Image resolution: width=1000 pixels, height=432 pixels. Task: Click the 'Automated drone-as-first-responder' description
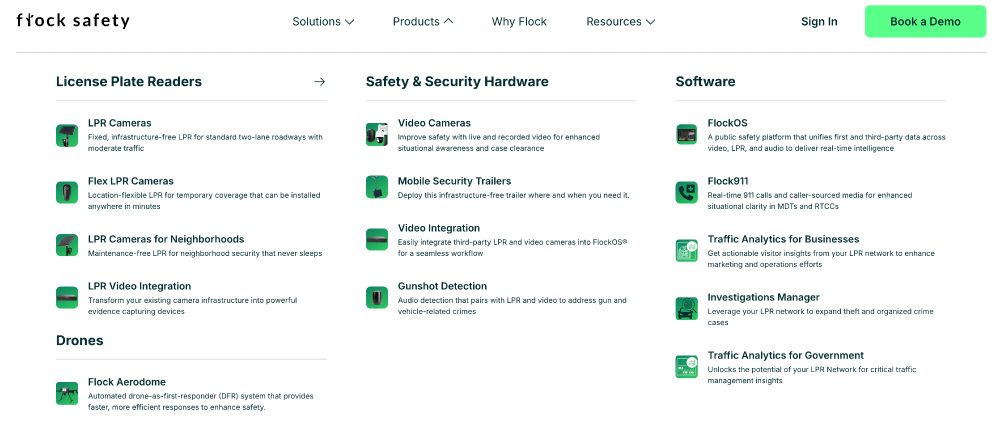point(201,401)
